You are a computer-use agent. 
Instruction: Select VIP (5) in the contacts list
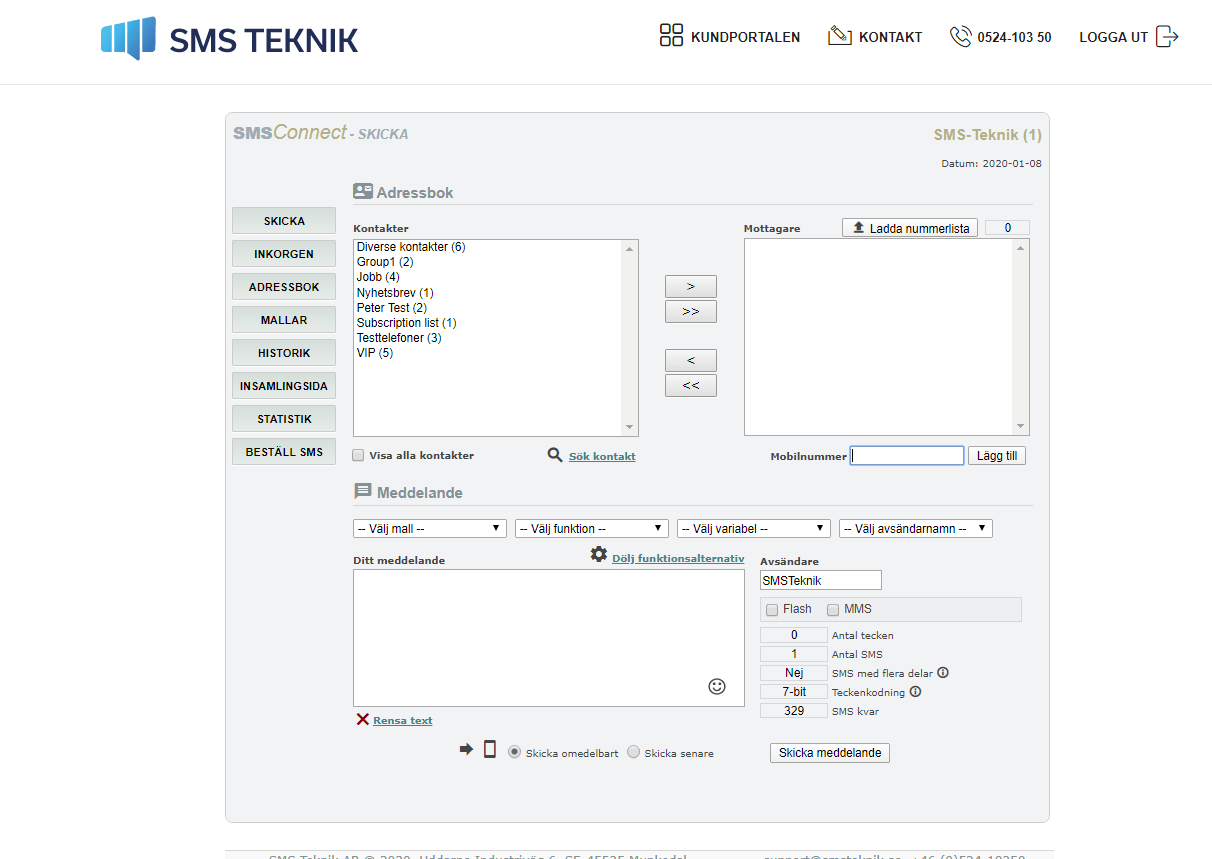375,353
